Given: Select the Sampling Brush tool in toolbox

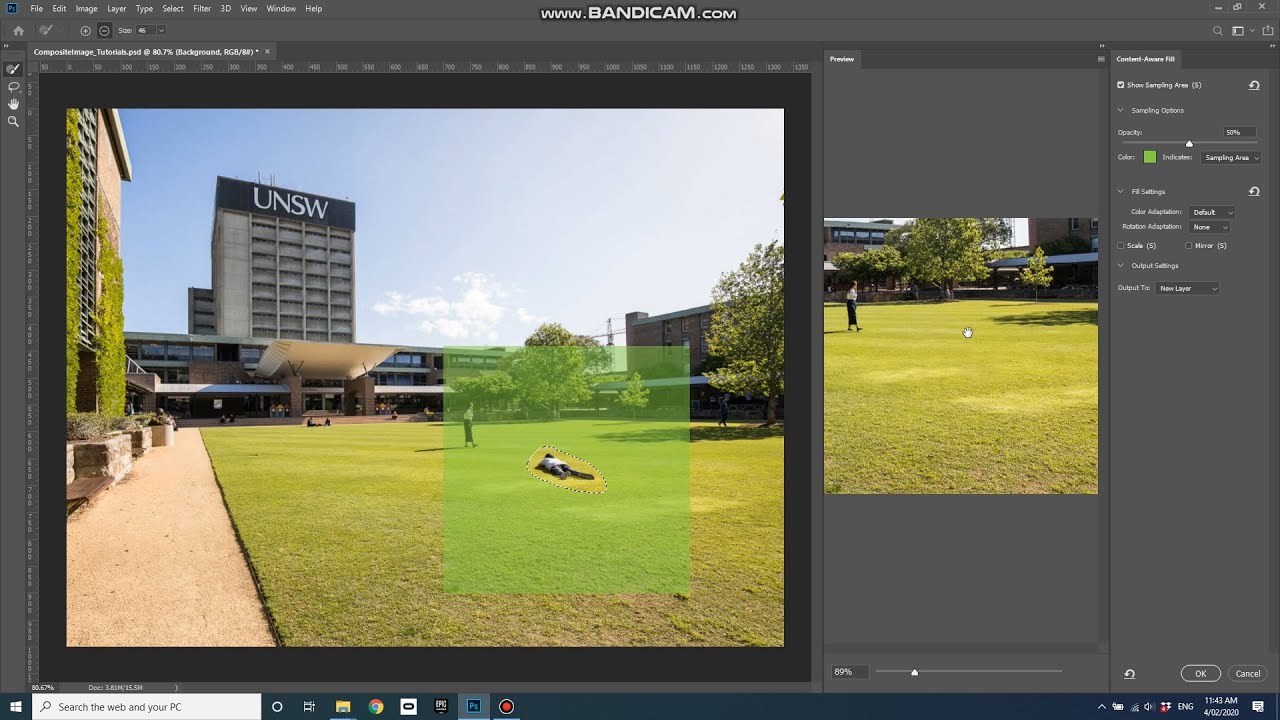Looking at the screenshot, I should (13, 70).
